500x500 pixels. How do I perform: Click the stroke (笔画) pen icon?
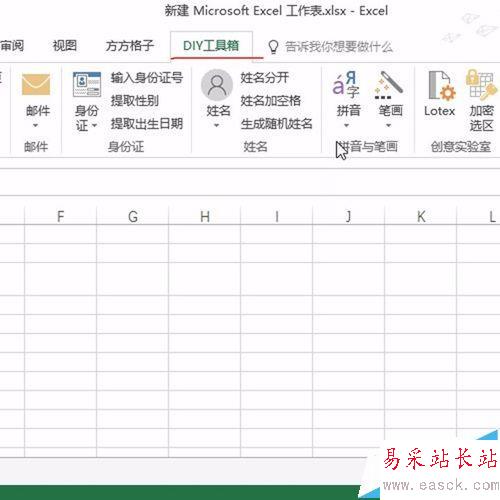[x=389, y=85]
